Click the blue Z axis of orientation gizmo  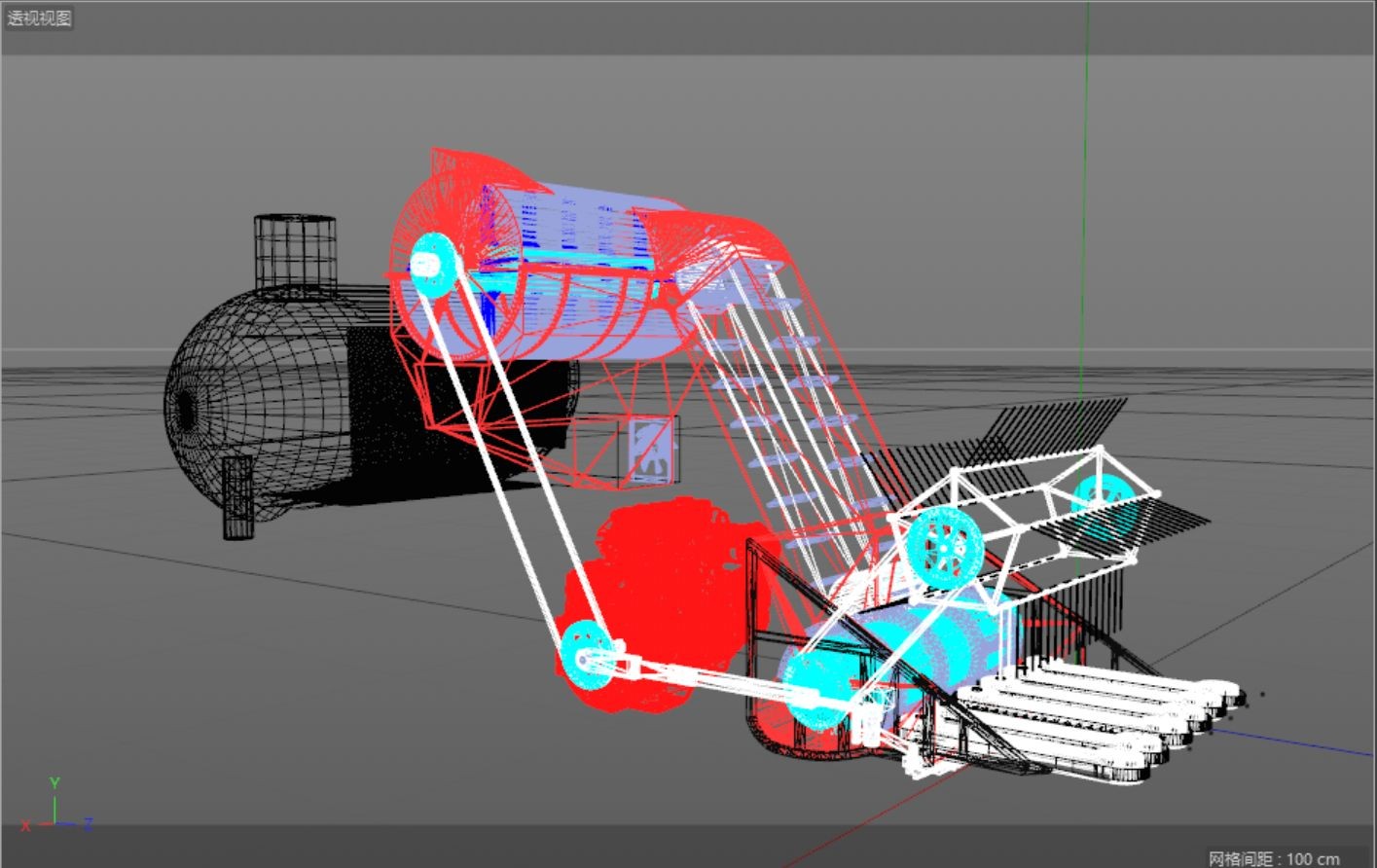[x=74, y=825]
